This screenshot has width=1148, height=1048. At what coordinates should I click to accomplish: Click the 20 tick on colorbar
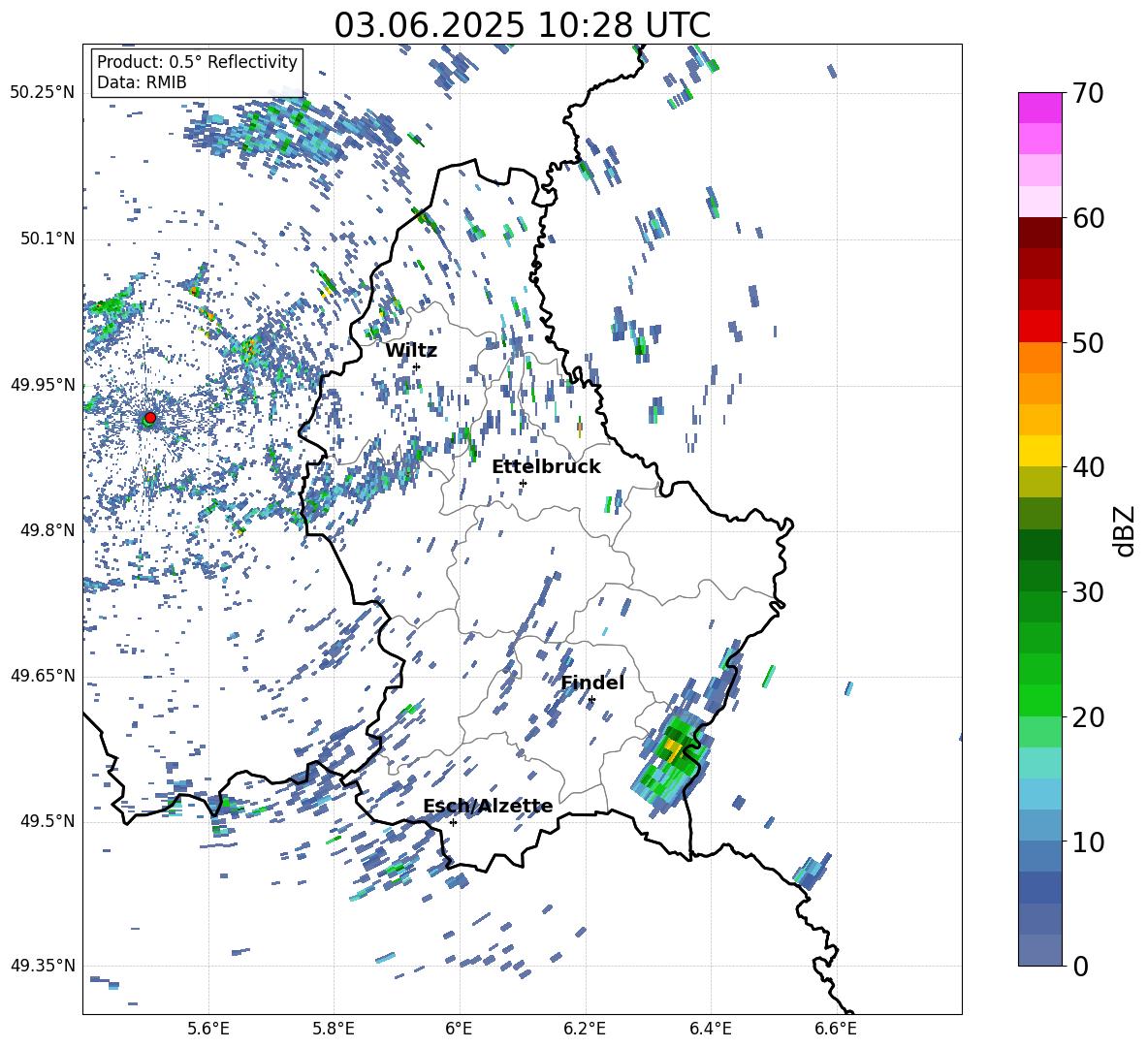[x=1087, y=717]
